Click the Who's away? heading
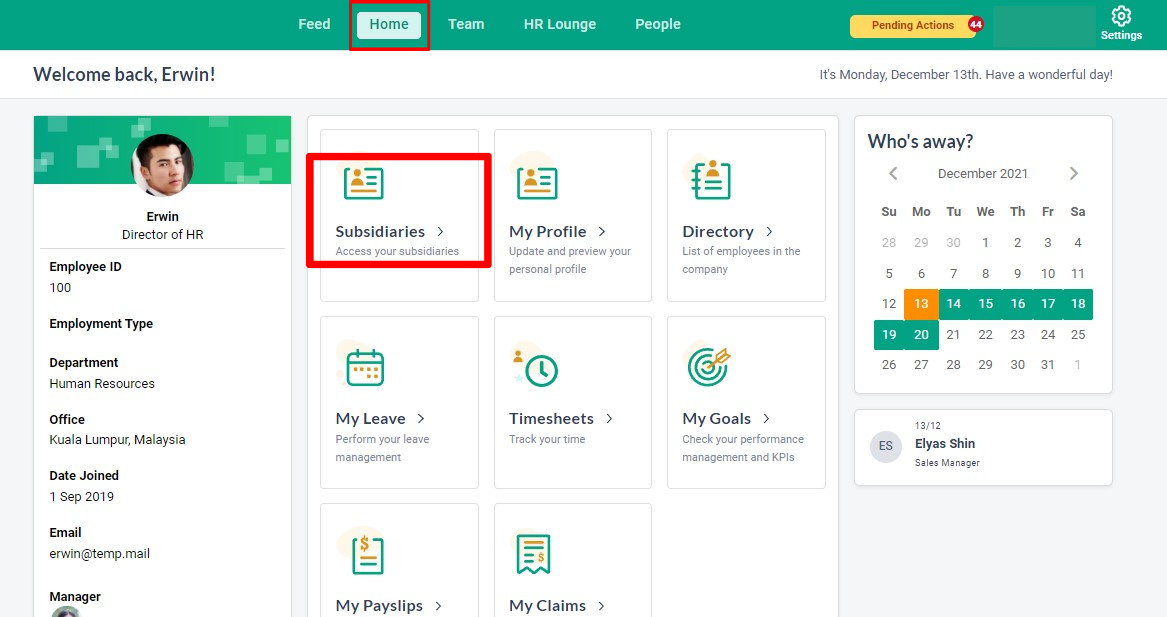 [x=921, y=141]
